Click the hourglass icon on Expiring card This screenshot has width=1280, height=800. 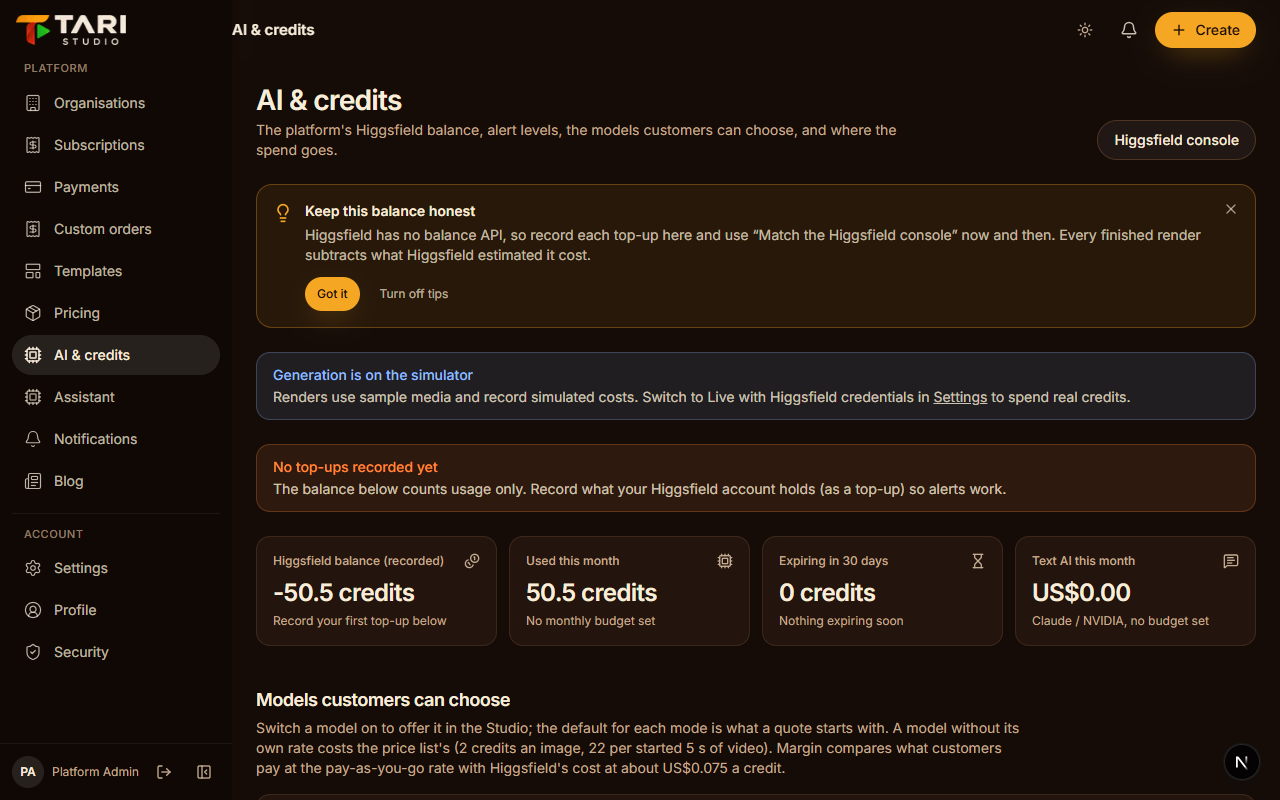pyautogui.click(x=978, y=561)
